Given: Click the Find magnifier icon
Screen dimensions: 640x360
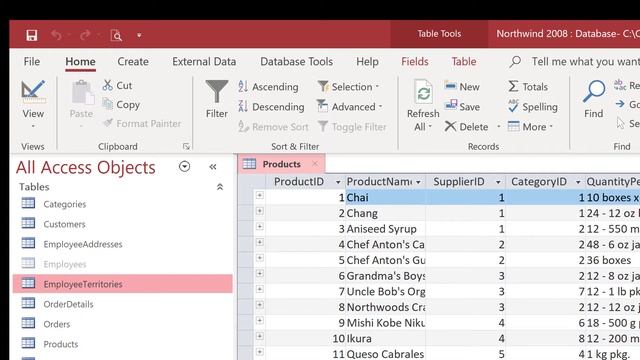Looking at the screenshot, I should [594, 91].
